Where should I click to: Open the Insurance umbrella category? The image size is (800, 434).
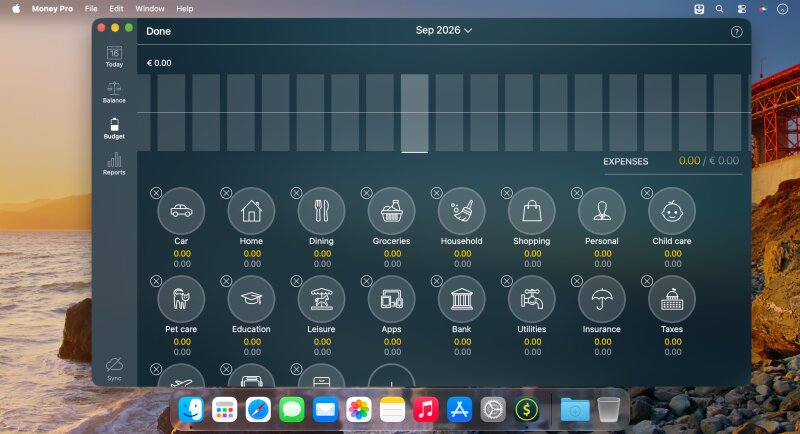click(602, 299)
